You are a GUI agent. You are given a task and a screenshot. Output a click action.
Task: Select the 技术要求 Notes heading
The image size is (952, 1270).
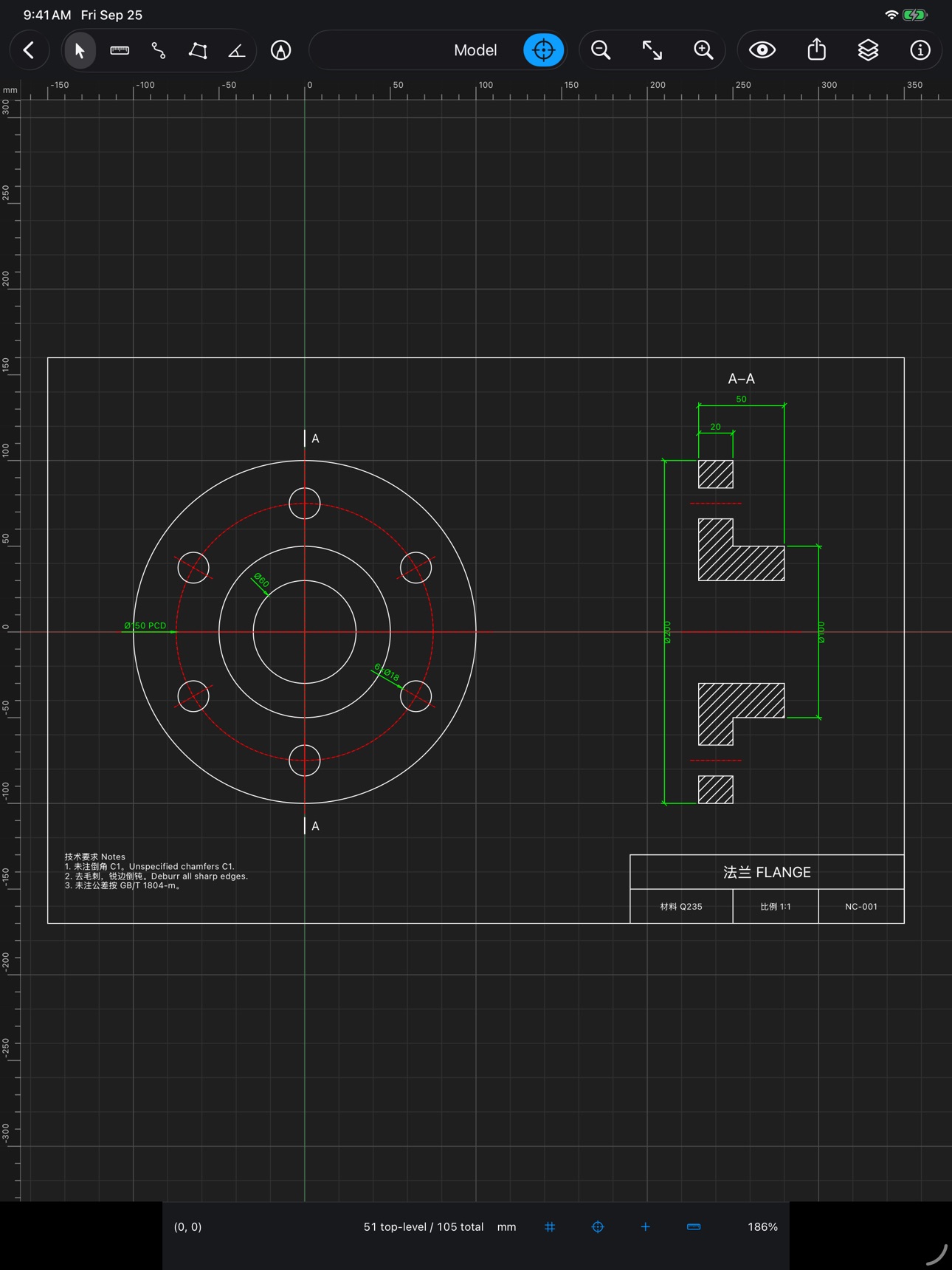tap(95, 857)
